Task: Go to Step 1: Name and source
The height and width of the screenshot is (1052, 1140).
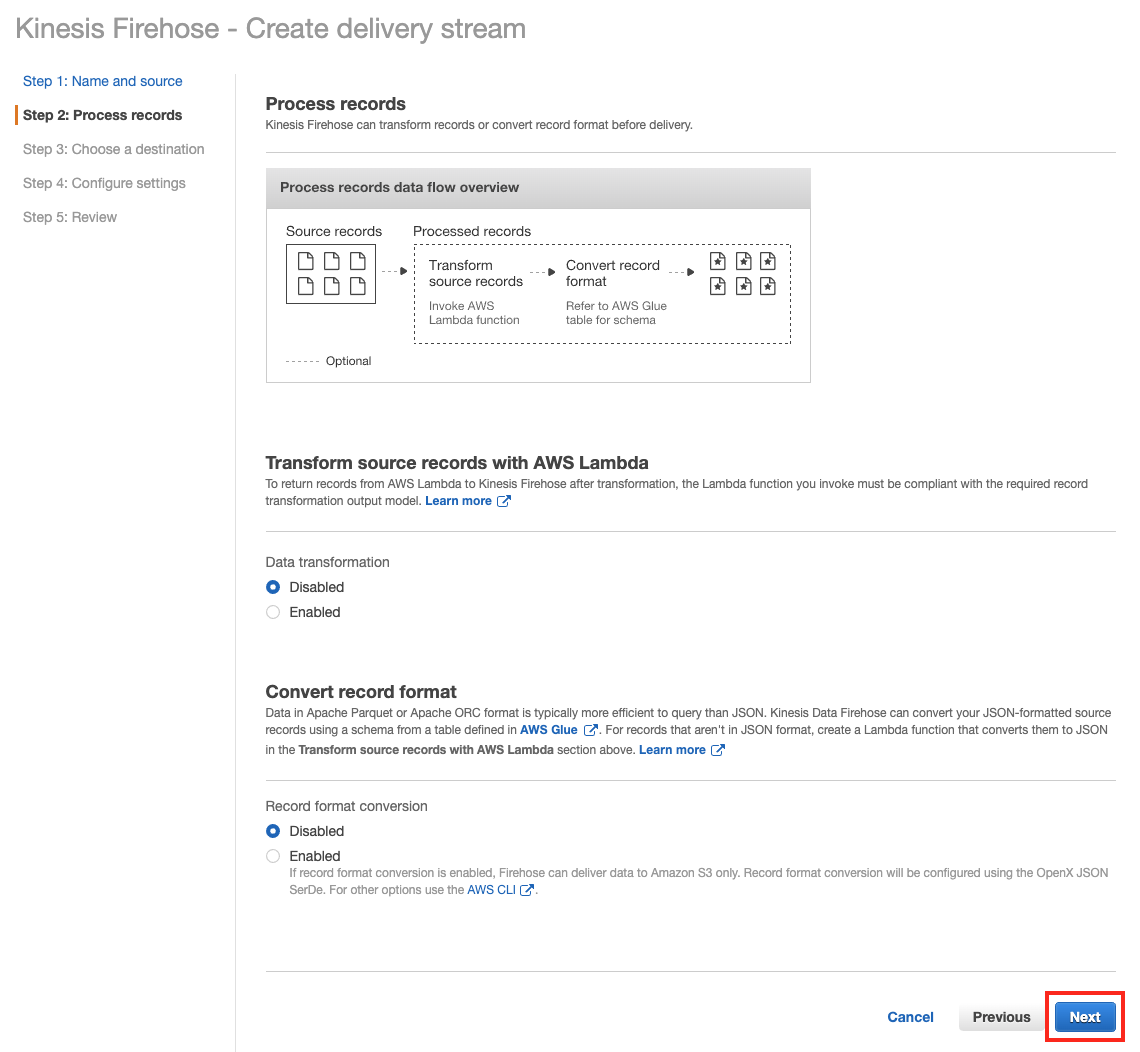Action: (102, 81)
